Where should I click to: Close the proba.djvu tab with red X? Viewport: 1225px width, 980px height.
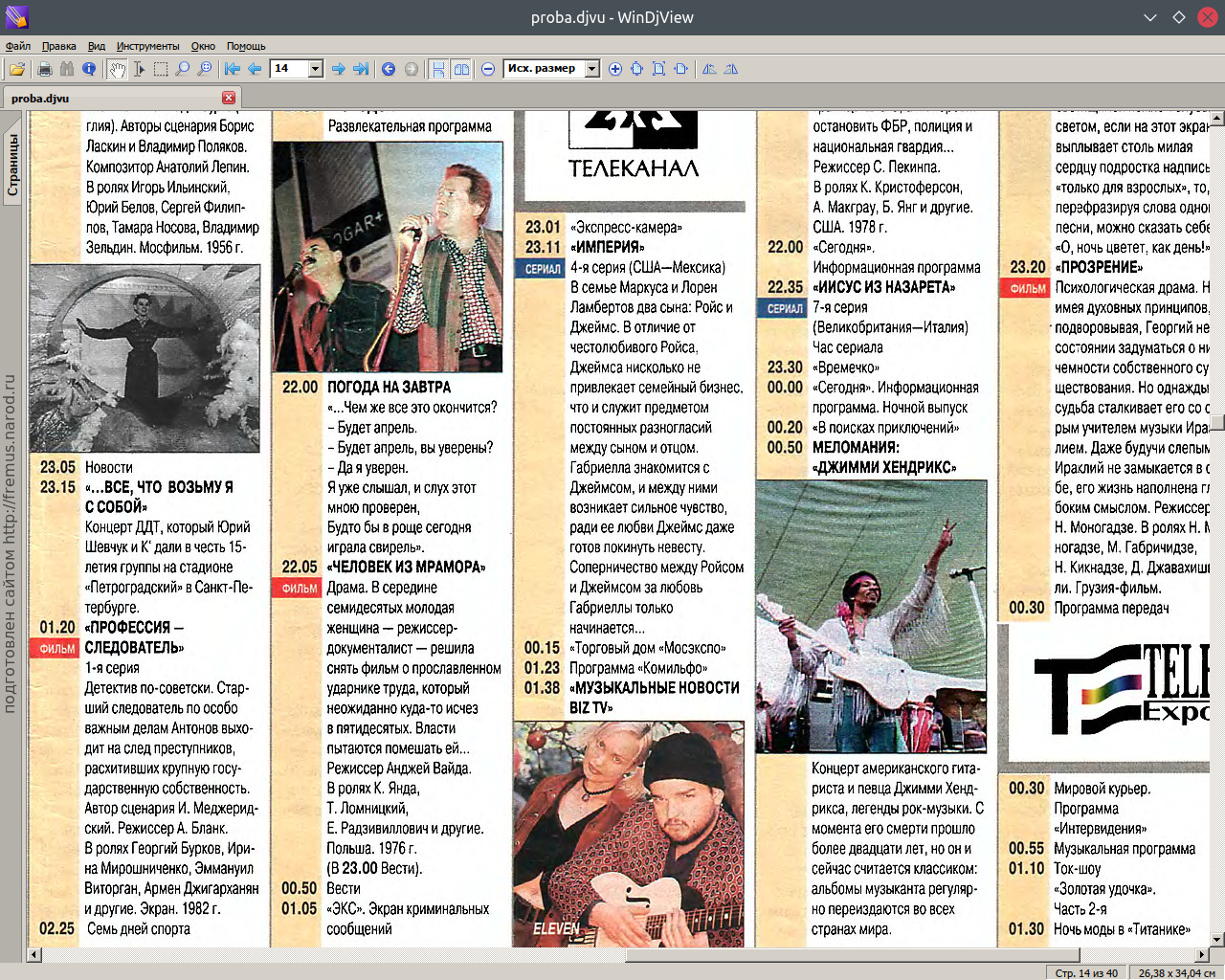(229, 98)
